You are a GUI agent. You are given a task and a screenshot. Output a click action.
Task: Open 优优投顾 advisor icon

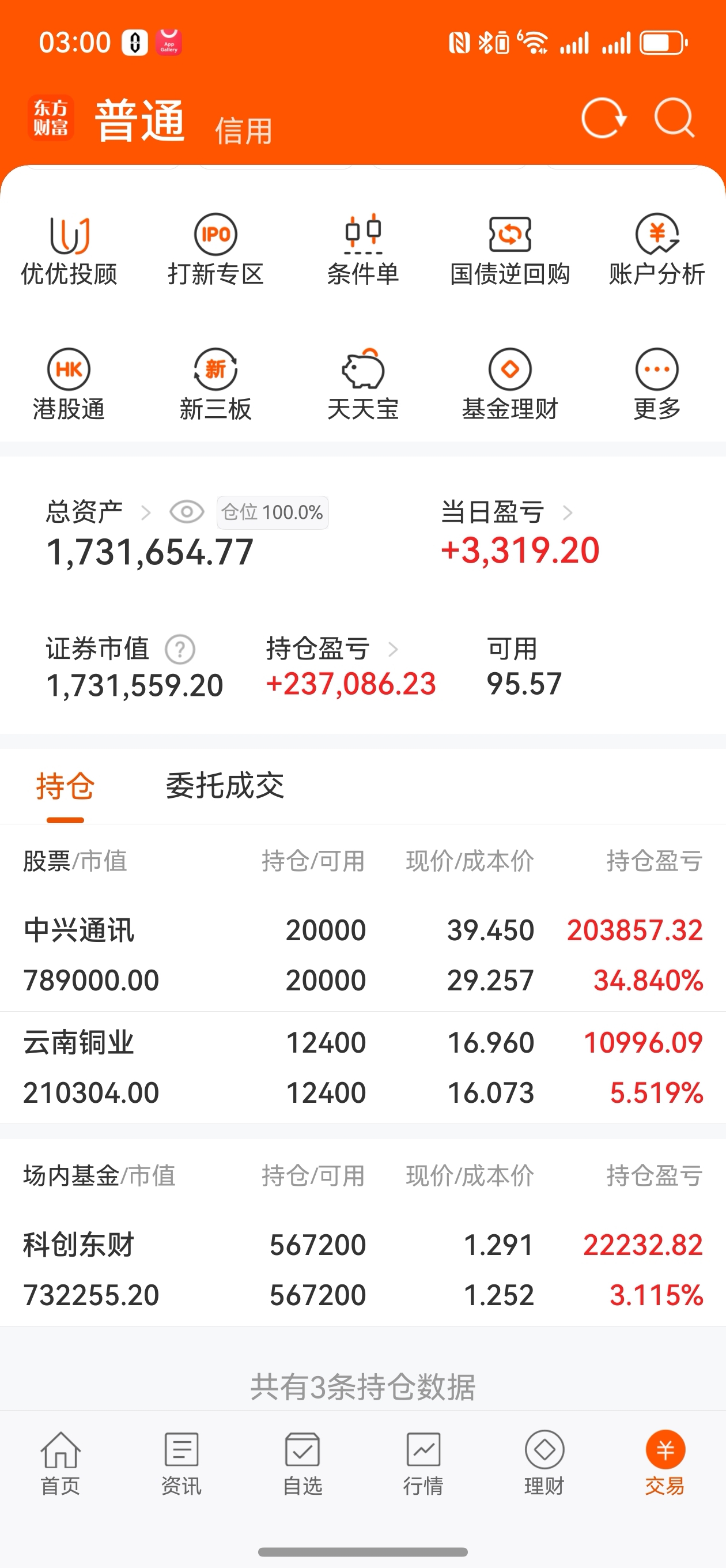(69, 235)
